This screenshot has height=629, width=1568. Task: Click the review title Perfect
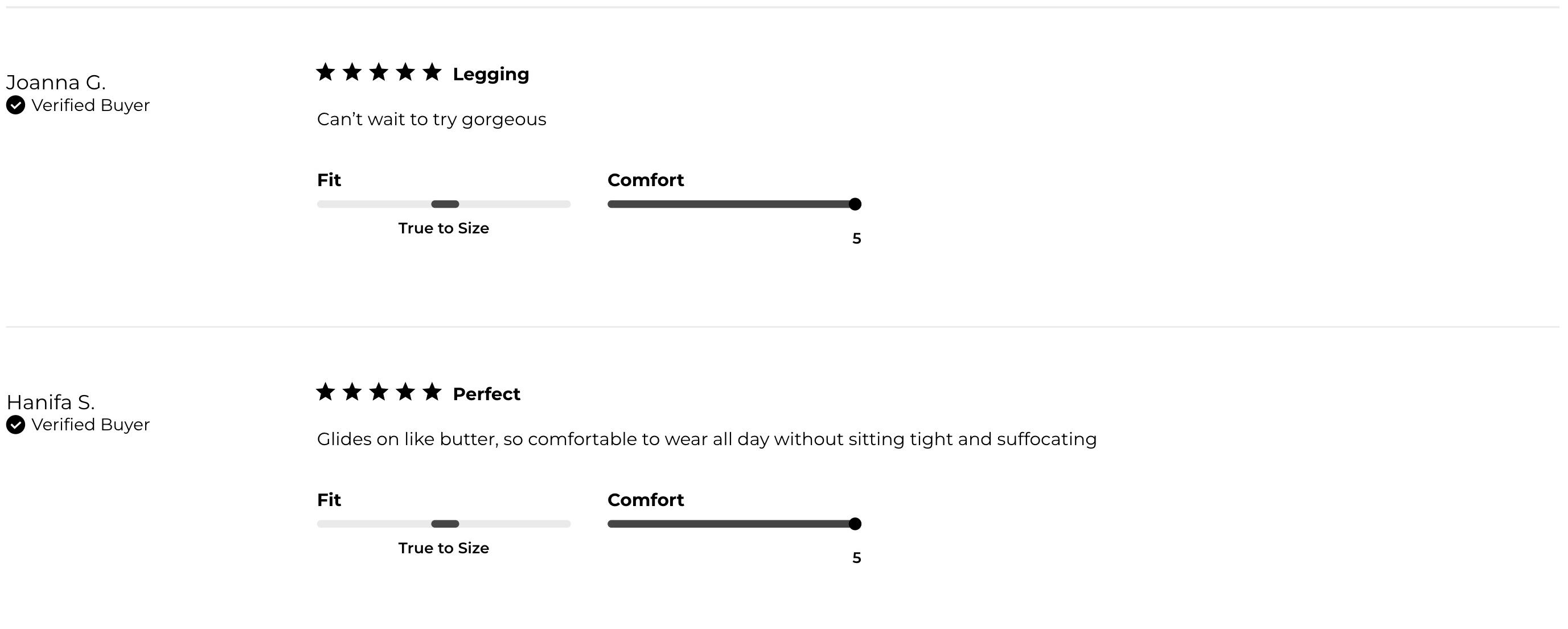pyautogui.click(x=486, y=394)
